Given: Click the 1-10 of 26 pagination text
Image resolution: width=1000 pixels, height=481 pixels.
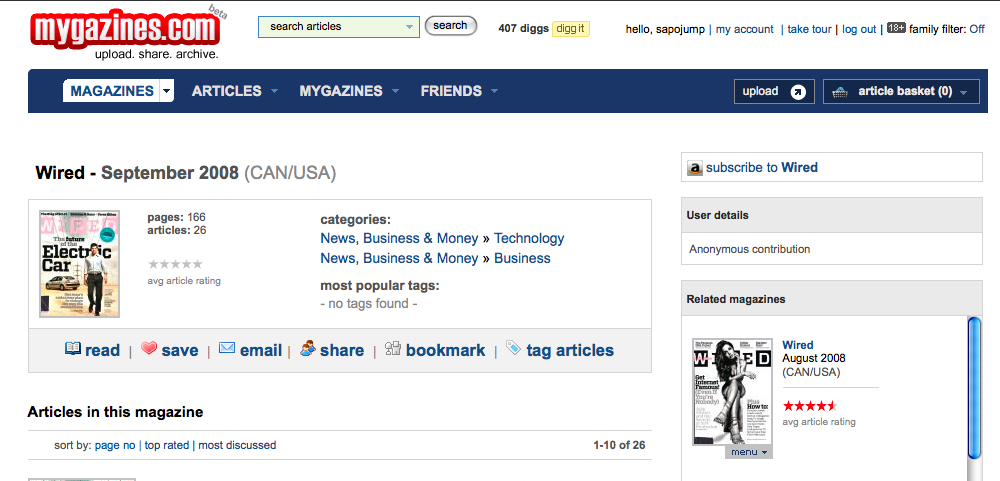Looking at the screenshot, I should click(x=619, y=445).
